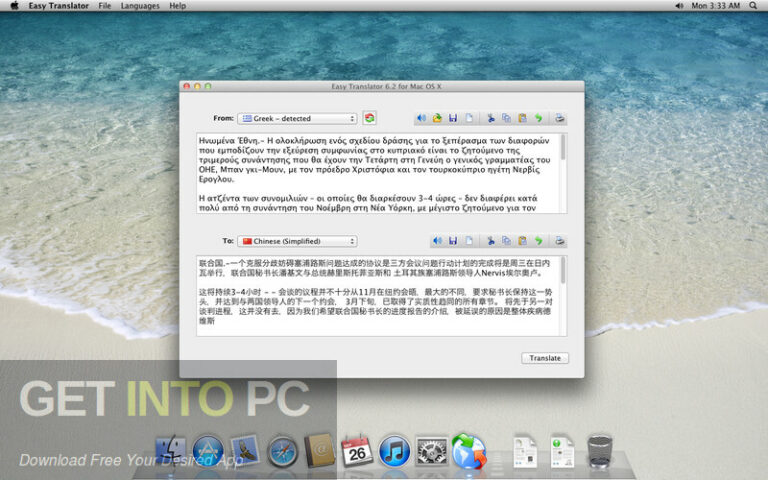This screenshot has width=768, height=480.
Task: Open the Languages menu
Action: click(140, 6)
